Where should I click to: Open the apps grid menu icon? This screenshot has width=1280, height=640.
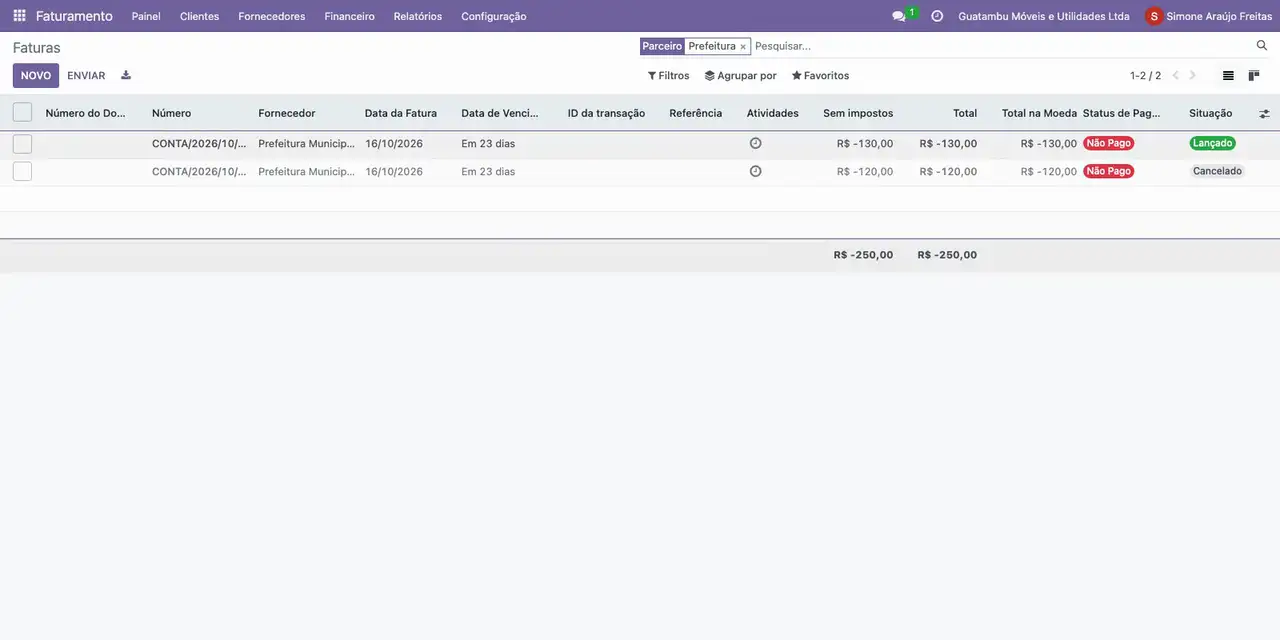(x=19, y=16)
